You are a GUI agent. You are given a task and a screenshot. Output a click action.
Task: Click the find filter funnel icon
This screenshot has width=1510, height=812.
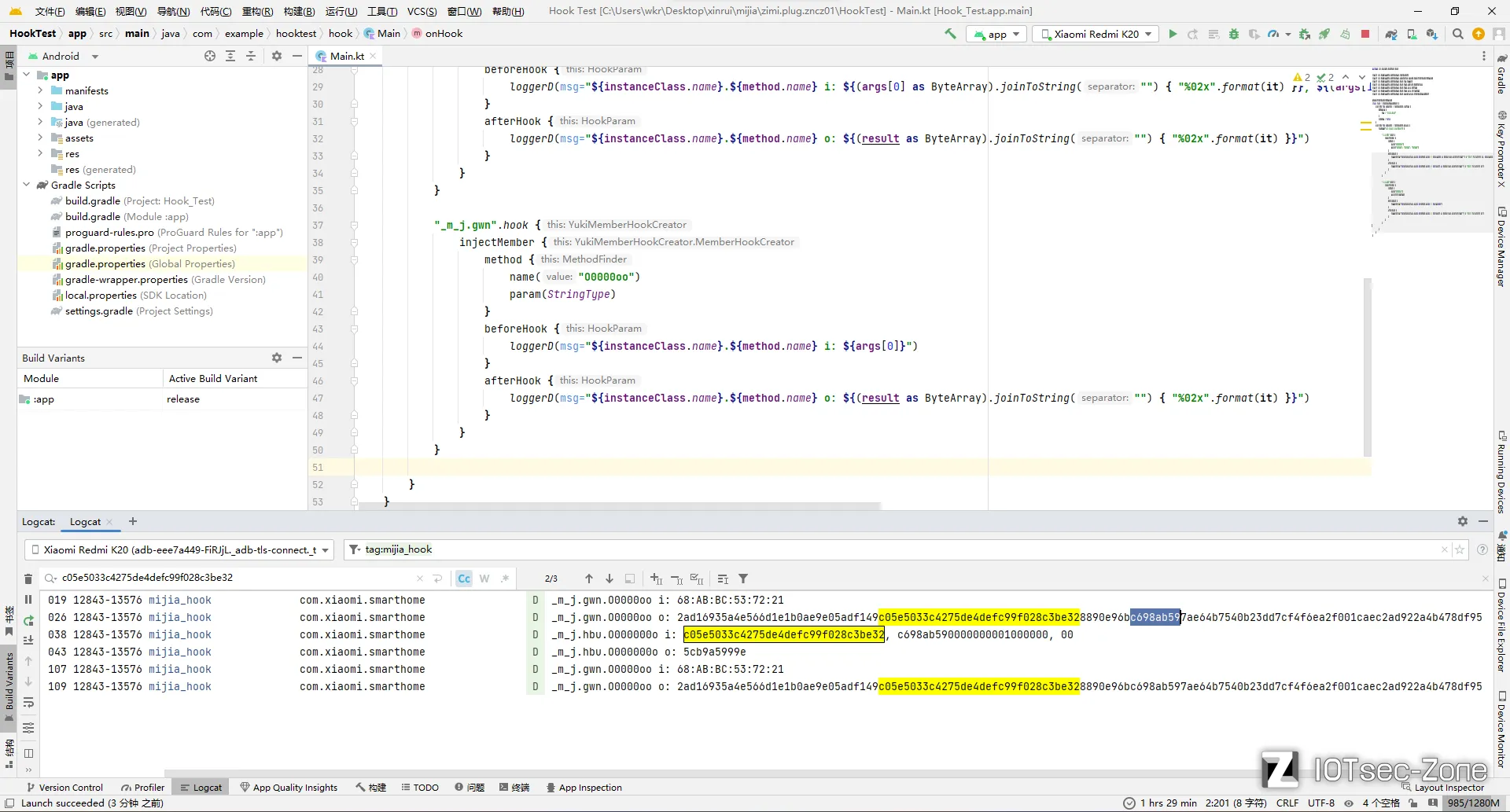pos(743,579)
